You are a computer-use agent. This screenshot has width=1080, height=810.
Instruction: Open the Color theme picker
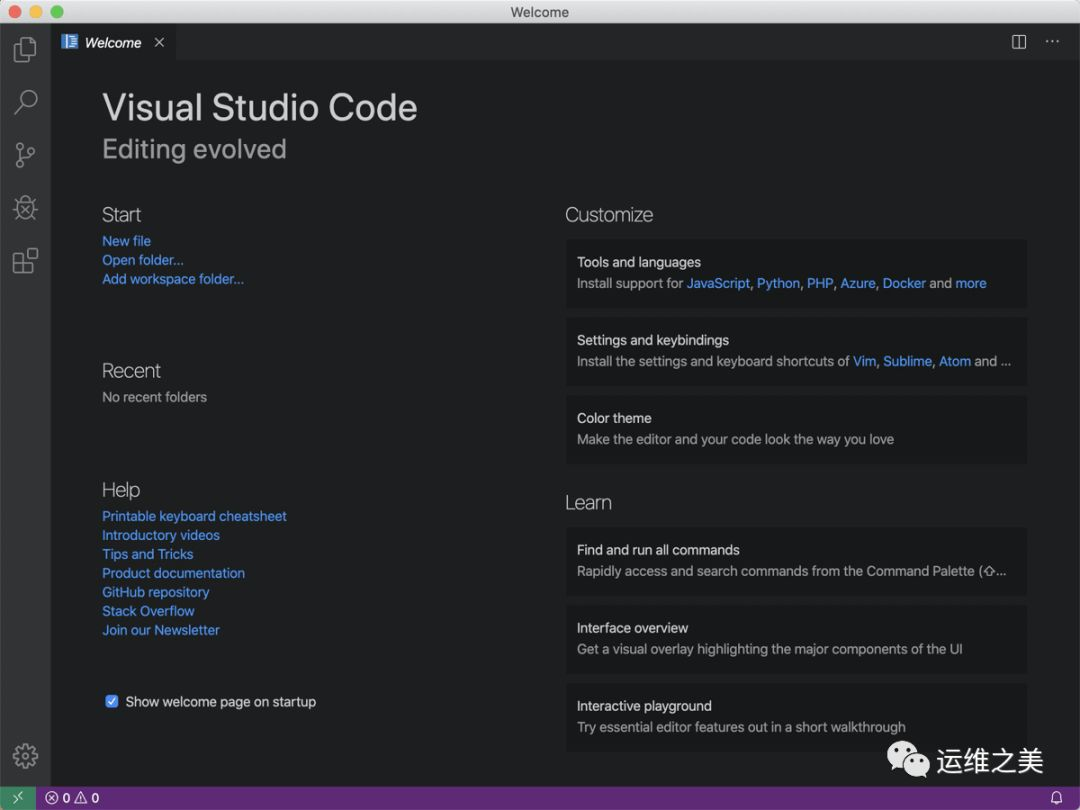pyautogui.click(x=796, y=429)
